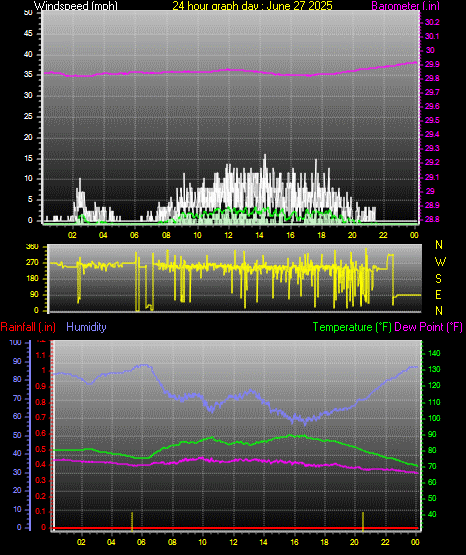Click barometer scale value 29.9
Screen dimensions: 466x555
tap(432, 64)
